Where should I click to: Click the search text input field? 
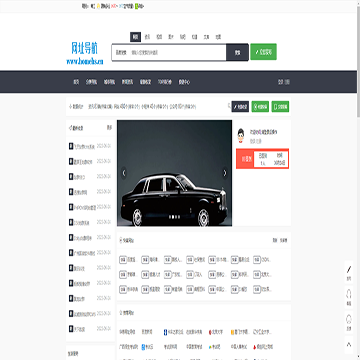pos(178,52)
